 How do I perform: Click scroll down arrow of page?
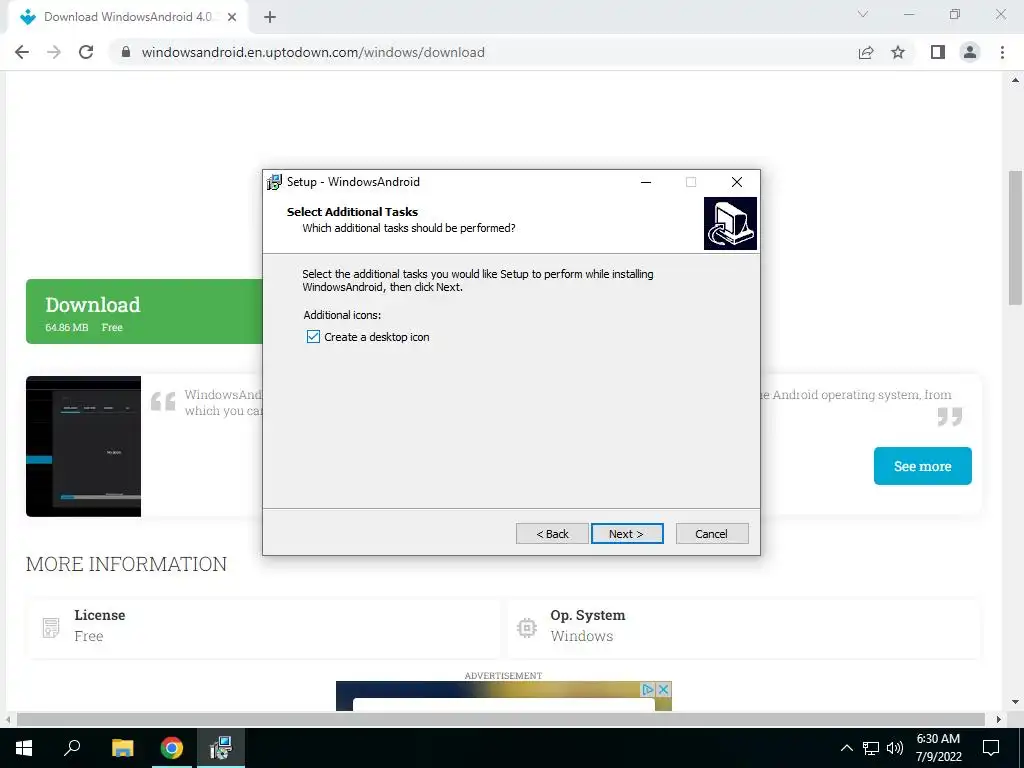click(1015, 702)
